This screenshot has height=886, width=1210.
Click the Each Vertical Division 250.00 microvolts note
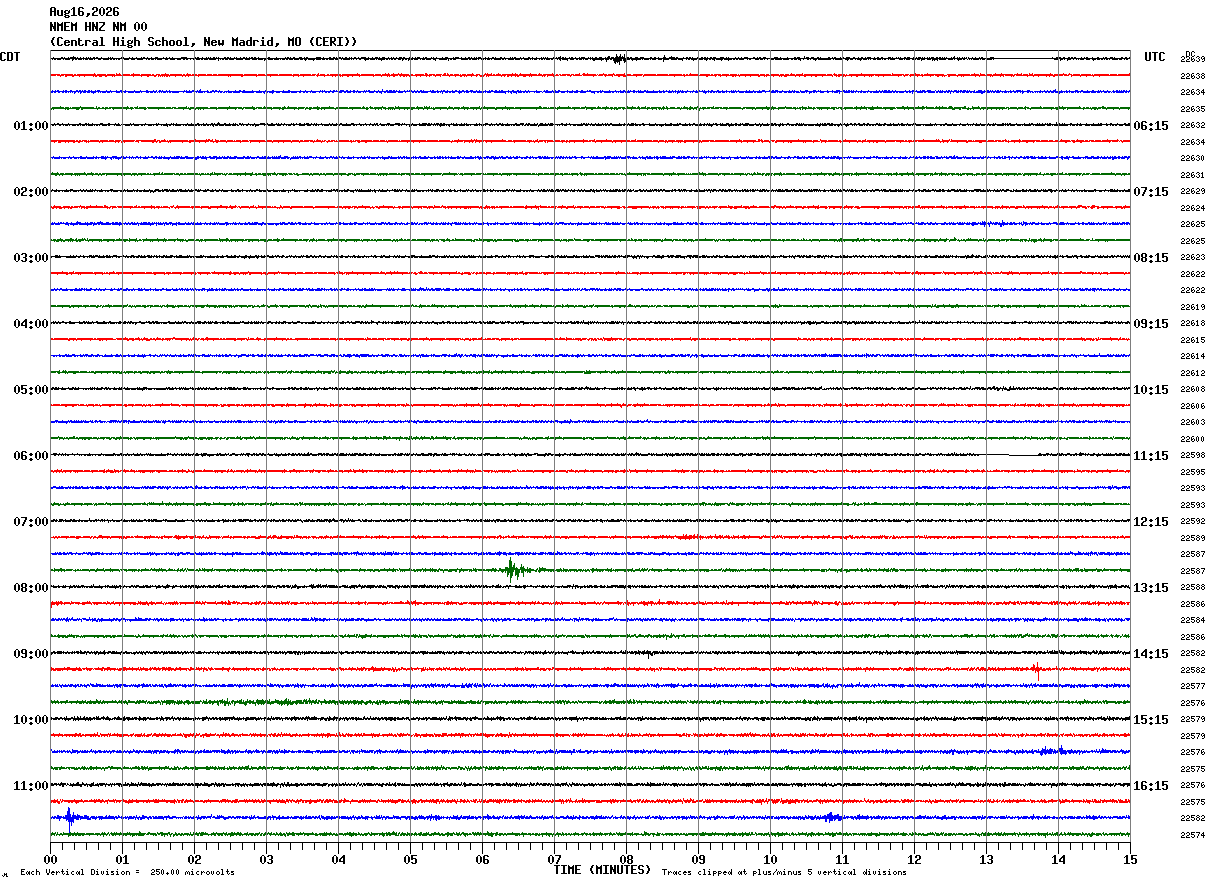coord(127,872)
